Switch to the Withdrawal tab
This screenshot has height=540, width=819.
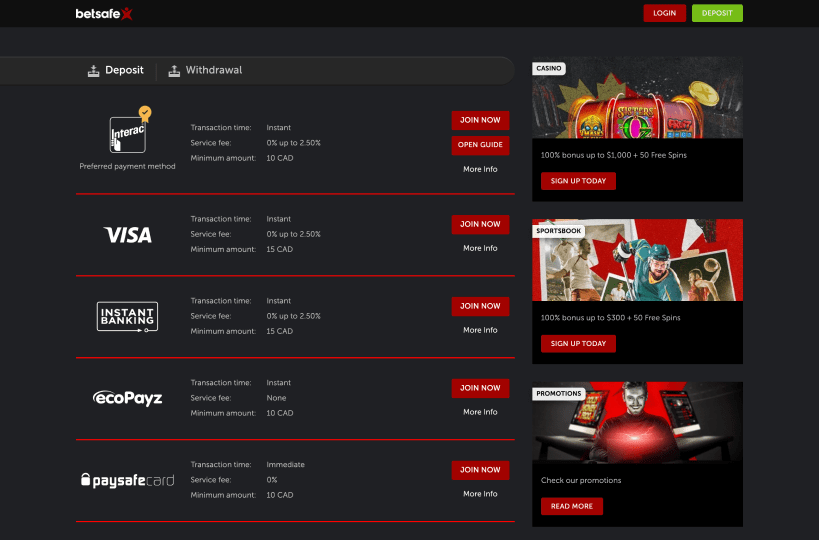pyautogui.click(x=205, y=71)
